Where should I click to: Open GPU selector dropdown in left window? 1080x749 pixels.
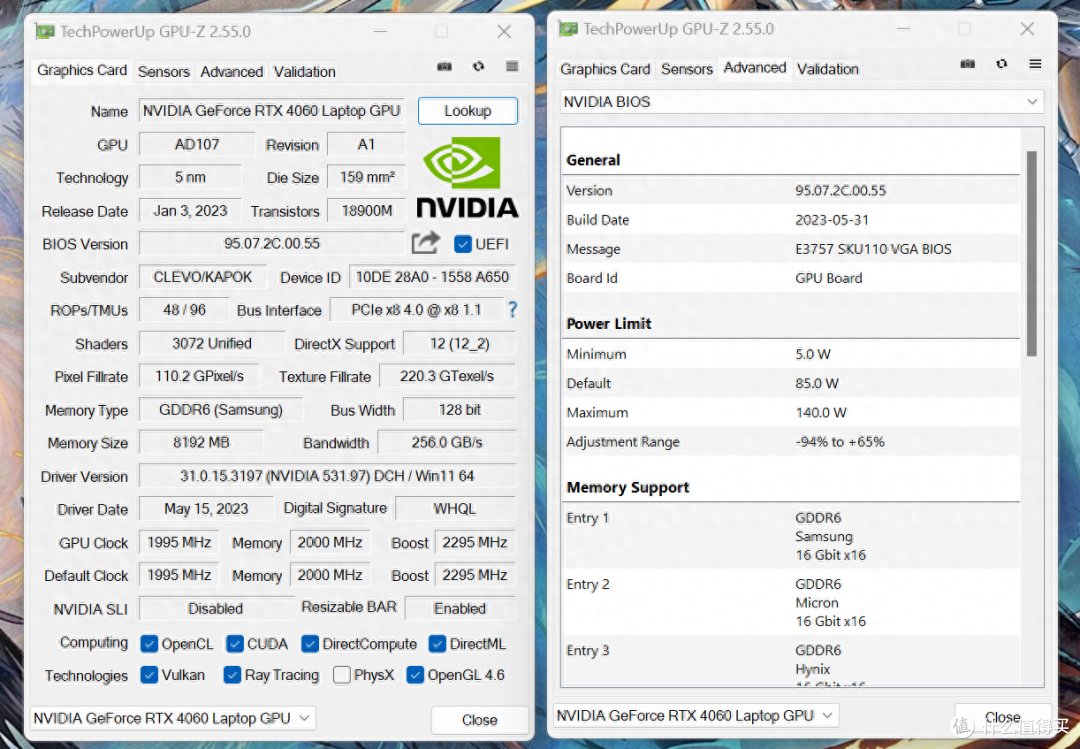(173, 719)
